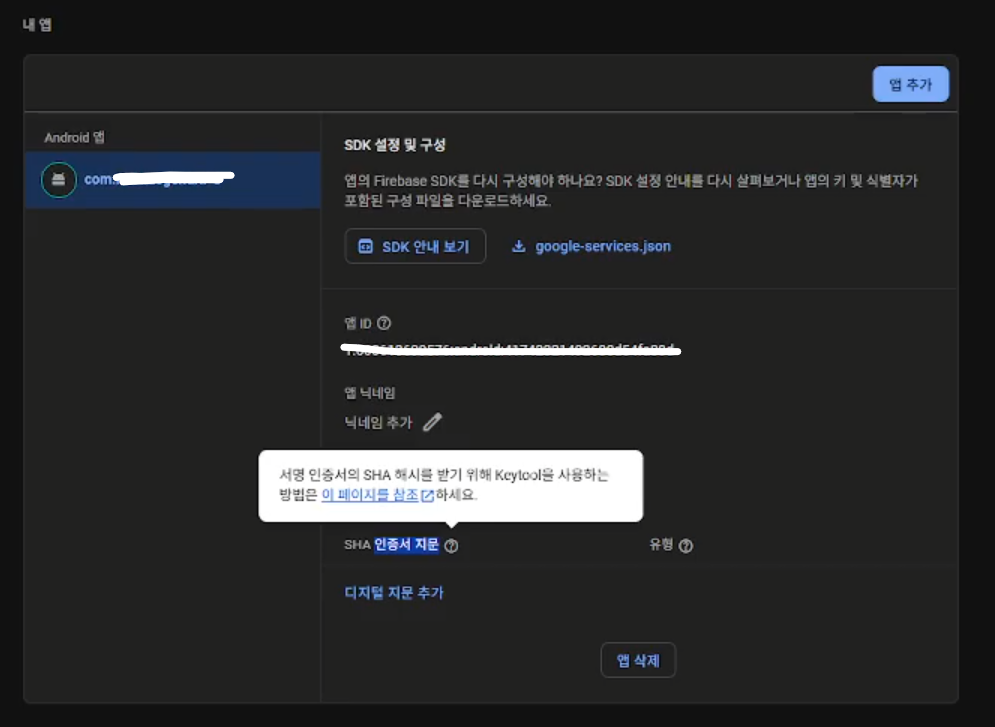Follow the 이 페이지를 참조 tooltip link
Image resolution: width=995 pixels, height=727 pixels.
tap(370, 495)
